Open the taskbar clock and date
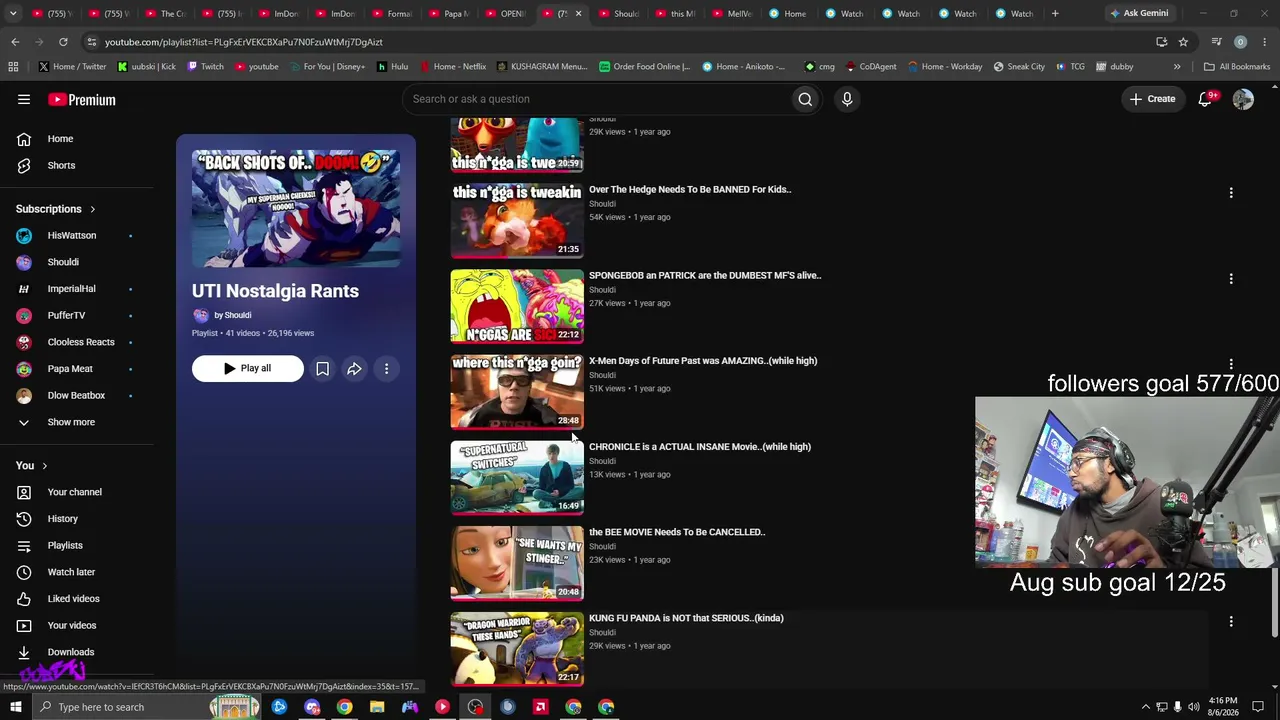Screen dimensions: 1280x720 1223,707
